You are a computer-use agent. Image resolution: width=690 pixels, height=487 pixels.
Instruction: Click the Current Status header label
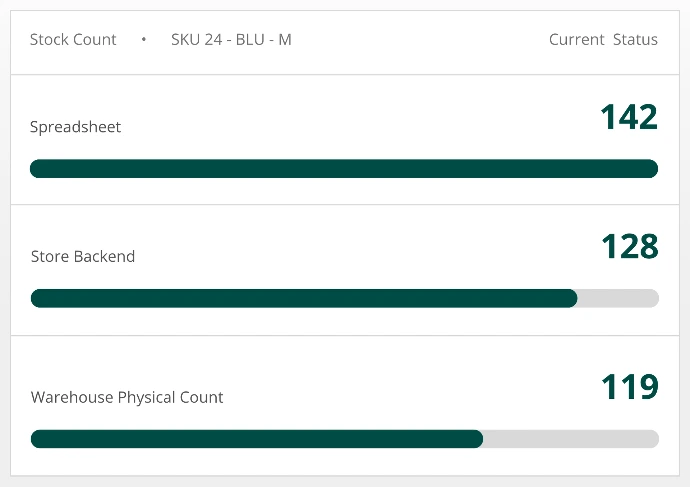(x=603, y=40)
